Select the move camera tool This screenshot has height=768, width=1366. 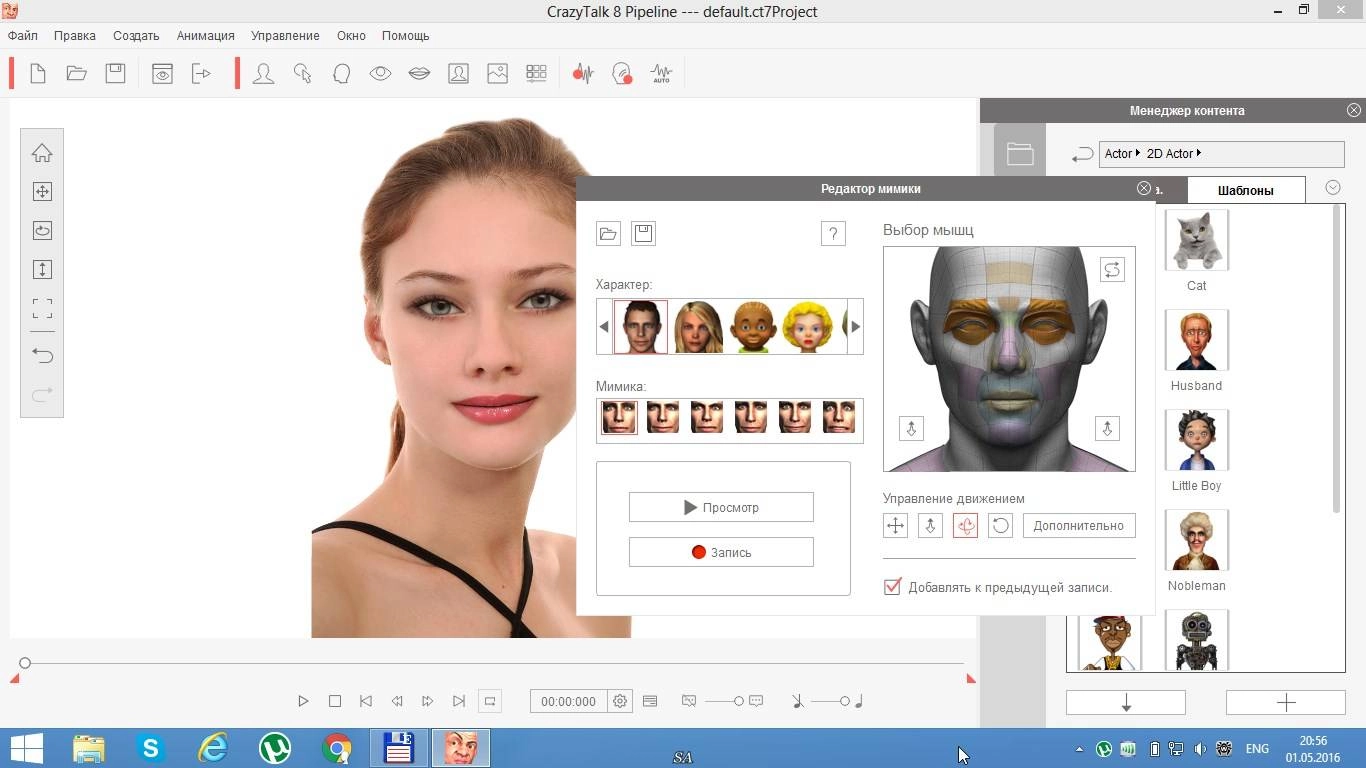tap(42, 192)
